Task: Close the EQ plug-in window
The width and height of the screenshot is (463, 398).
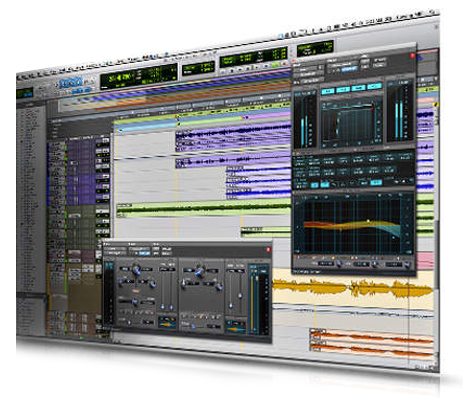Action: pos(412,55)
